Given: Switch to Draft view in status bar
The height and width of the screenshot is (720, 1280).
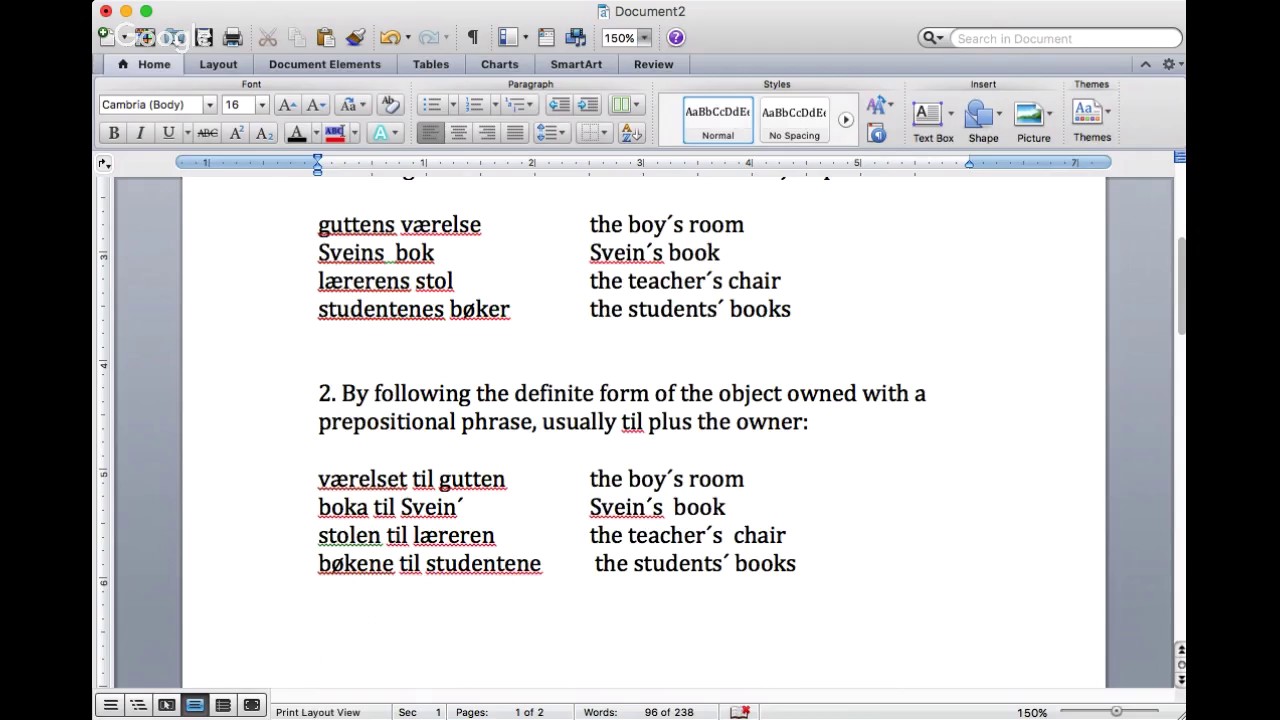Looking at the screenshot, I should (111, 705).
